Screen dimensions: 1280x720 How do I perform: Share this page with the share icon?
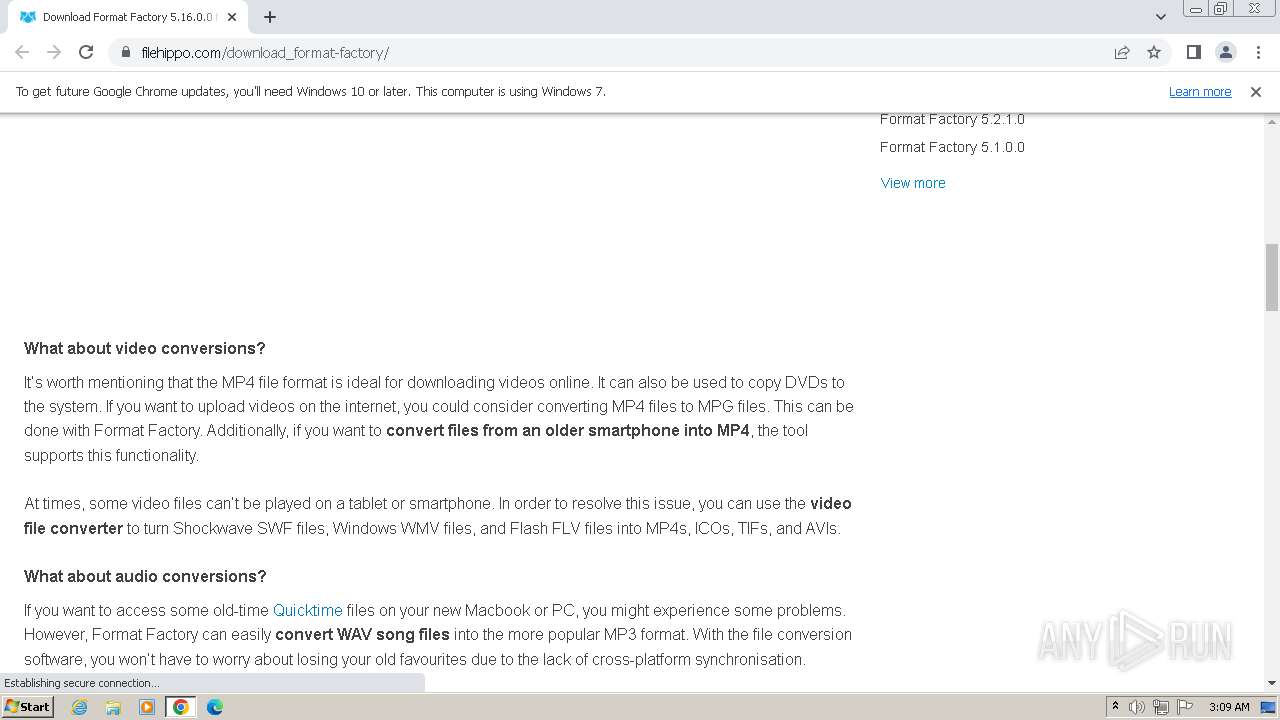[x=1122, y=52]
